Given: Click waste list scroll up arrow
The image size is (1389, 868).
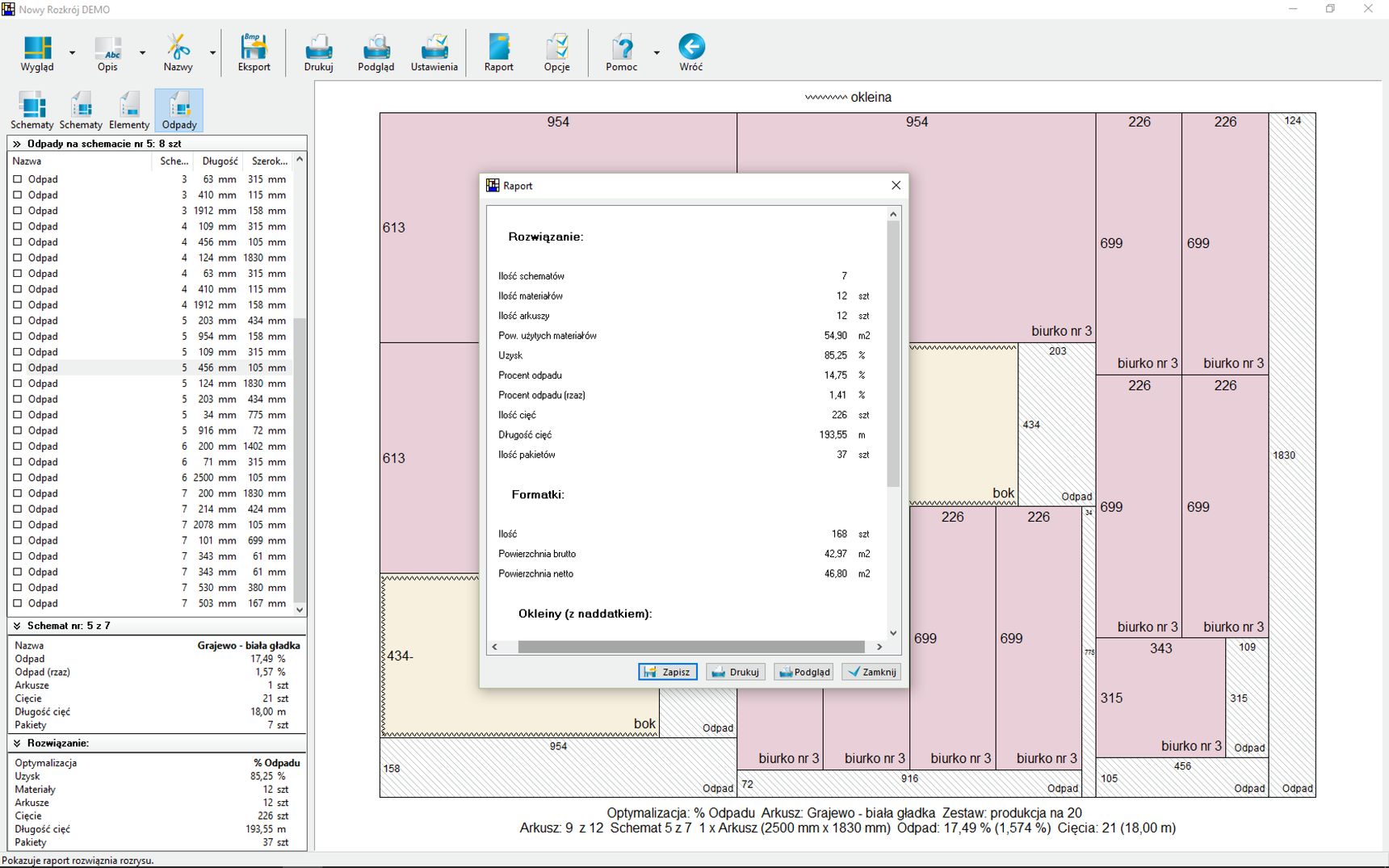Looking at the screenshot, I should click(300, 160).
